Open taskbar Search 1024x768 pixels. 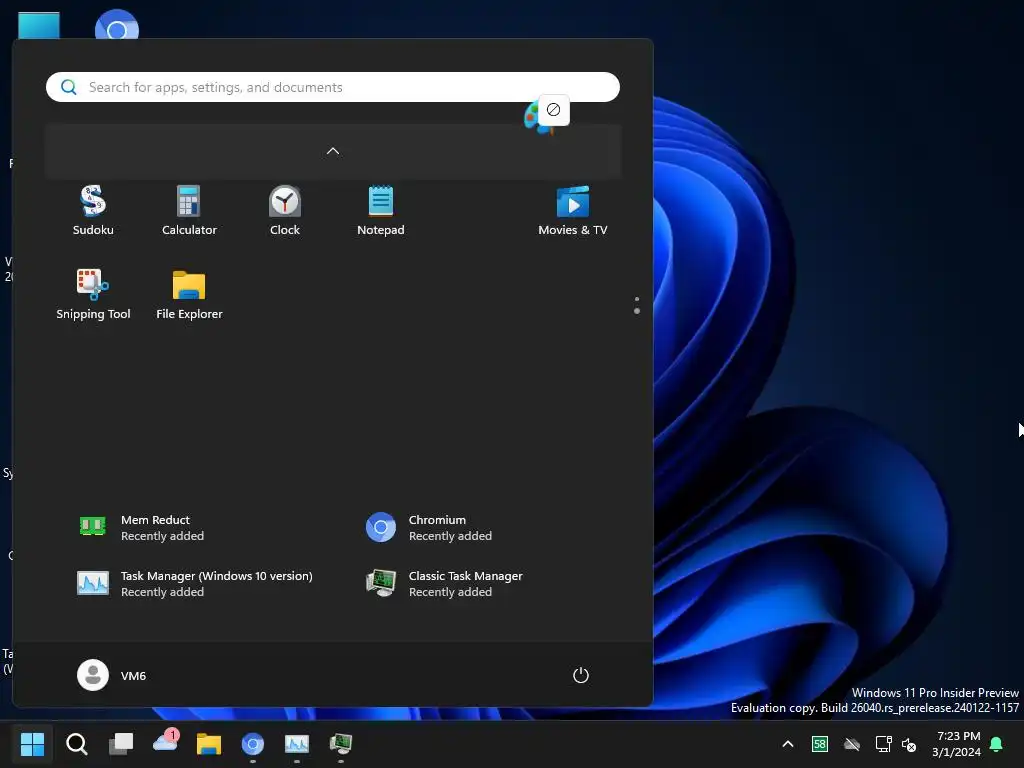[x=76, y=743]
